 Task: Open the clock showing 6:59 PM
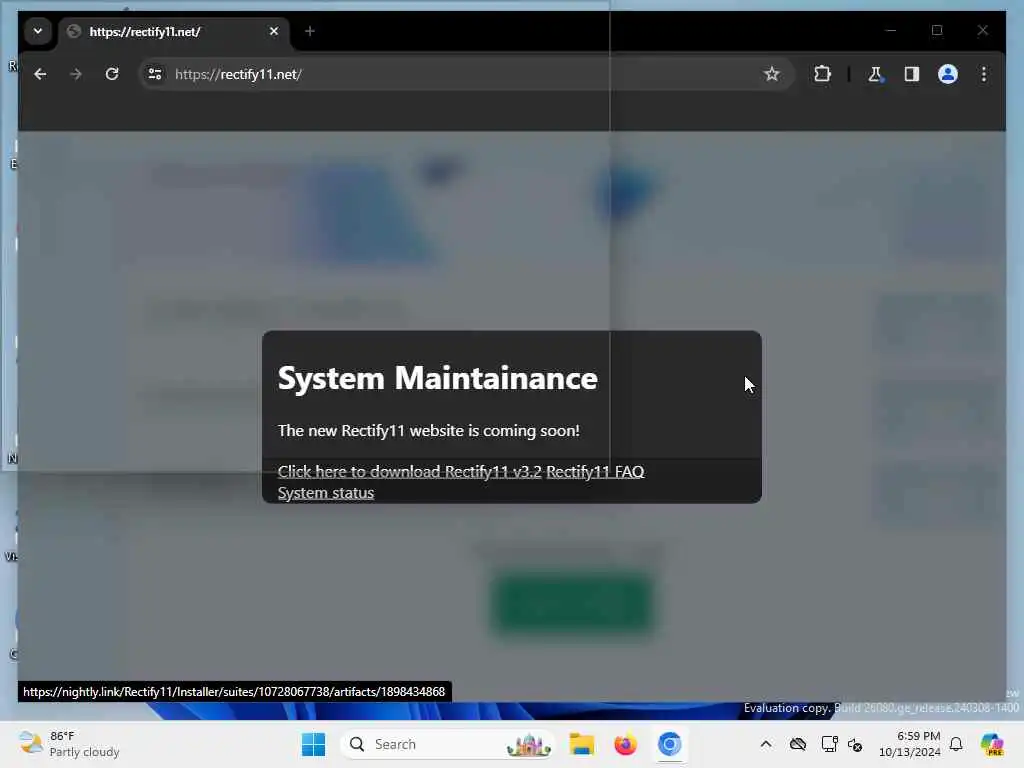point(910,744)
